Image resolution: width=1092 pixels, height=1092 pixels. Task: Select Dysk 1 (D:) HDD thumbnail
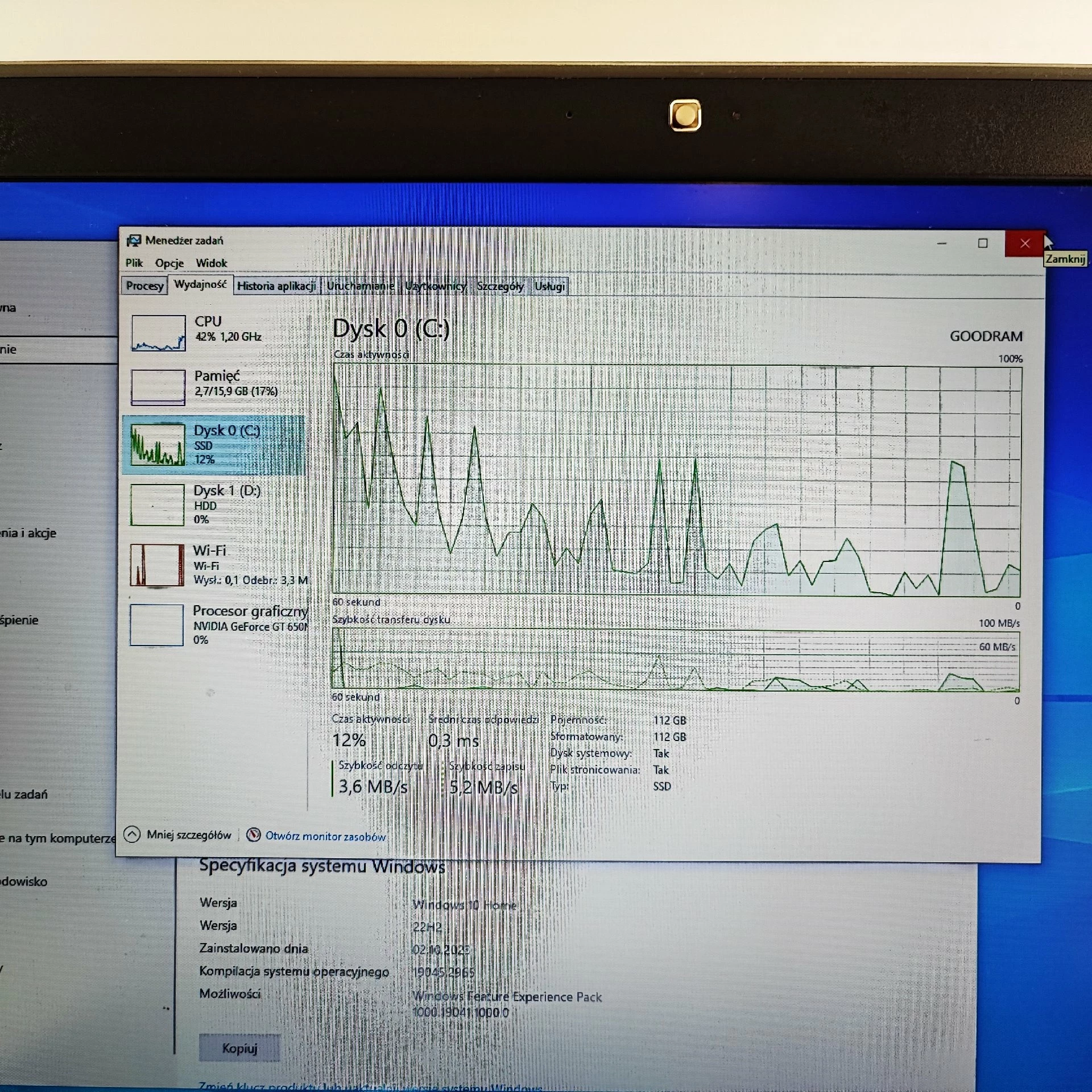158,504
